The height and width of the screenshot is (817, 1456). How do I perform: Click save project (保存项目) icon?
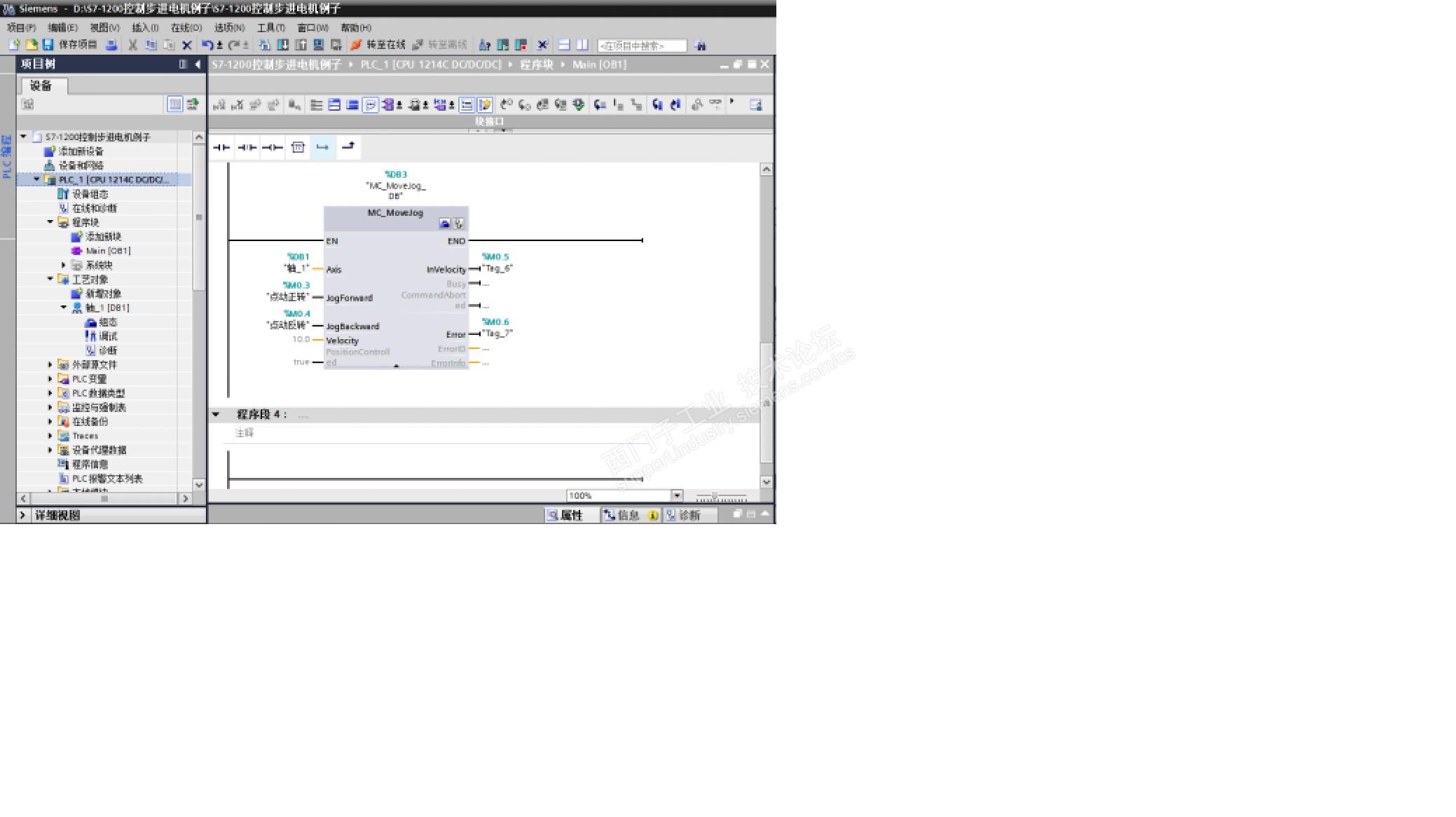pyautogui.click(x=48, y=45)
